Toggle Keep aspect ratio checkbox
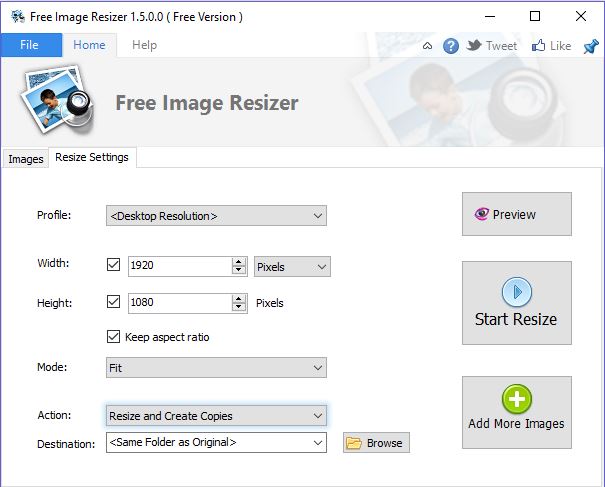The width and height of the screenshot is (605, 487). tap(113, 337)
